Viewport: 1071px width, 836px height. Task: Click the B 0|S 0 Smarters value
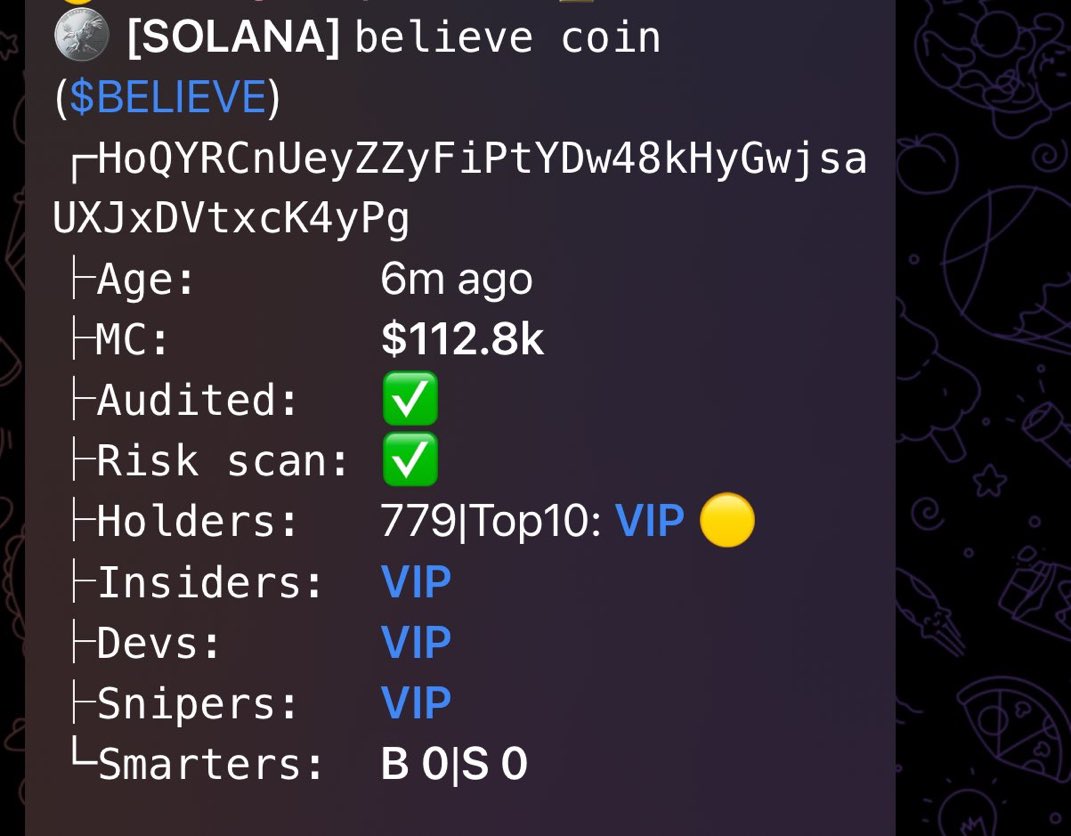(454, 764)
